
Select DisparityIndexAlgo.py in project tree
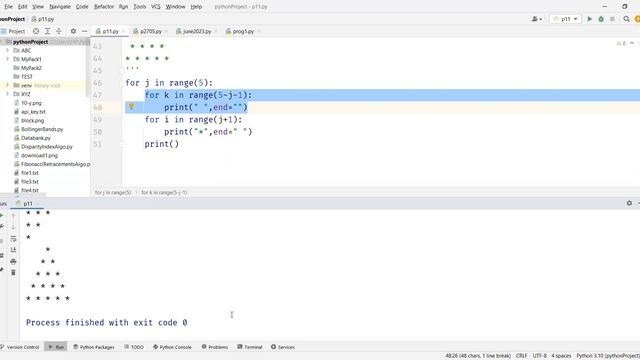(47, 147)
